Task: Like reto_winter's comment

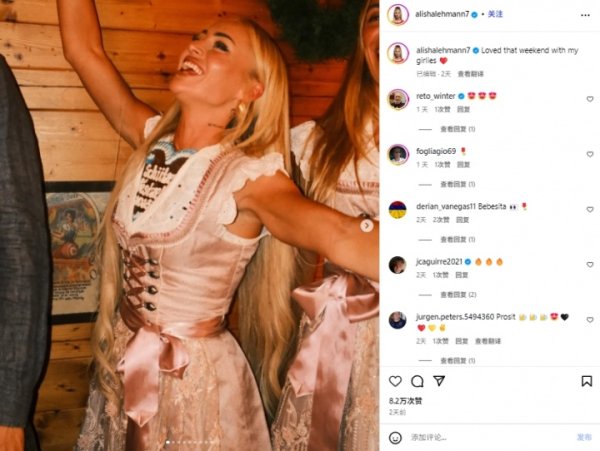Action: pos(590,99)
